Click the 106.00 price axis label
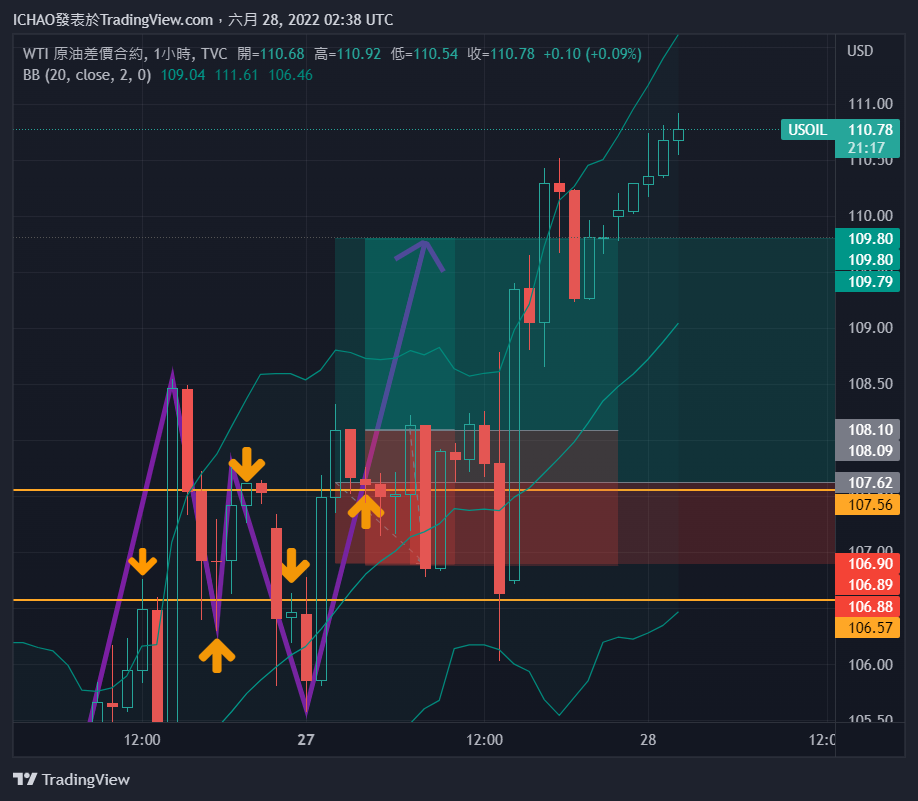 coord(870,665)
